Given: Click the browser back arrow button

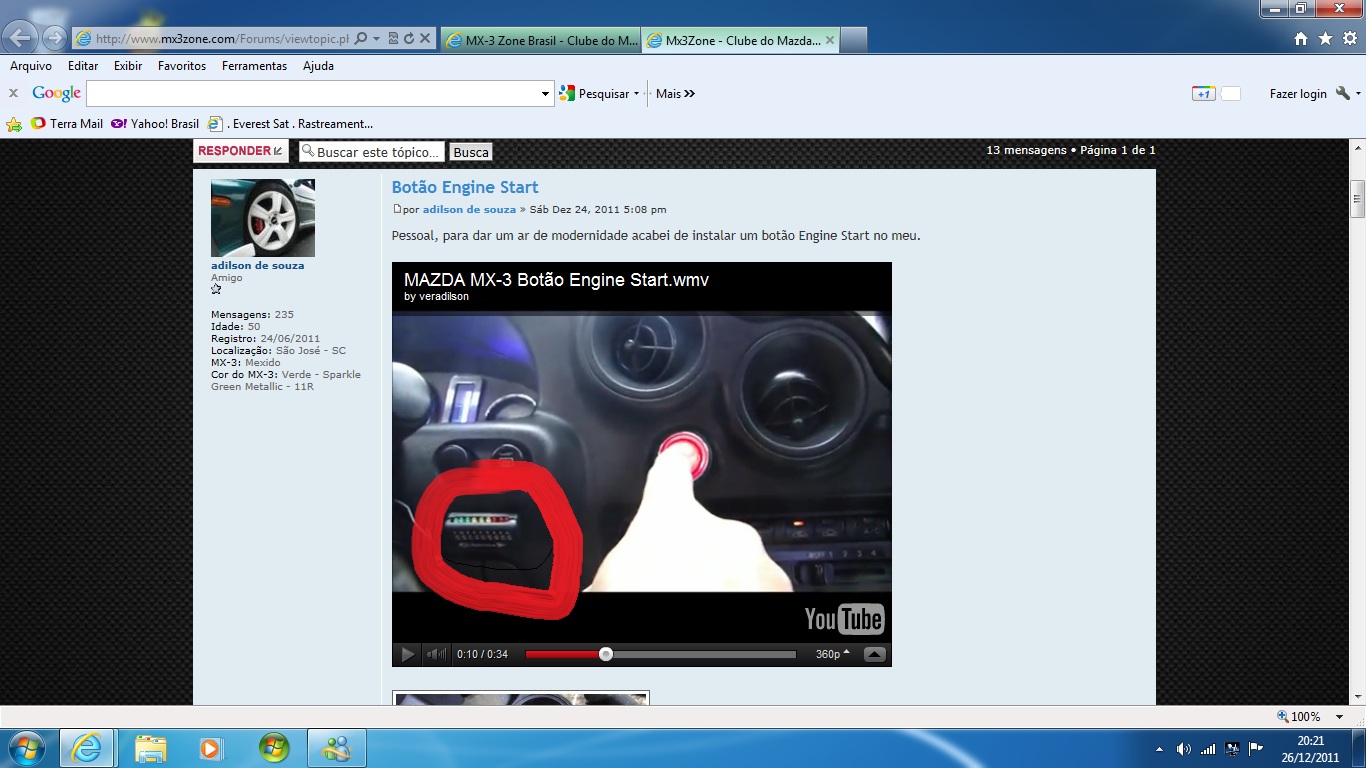Looking at the screenshot, I should click(x=21, y=39).
